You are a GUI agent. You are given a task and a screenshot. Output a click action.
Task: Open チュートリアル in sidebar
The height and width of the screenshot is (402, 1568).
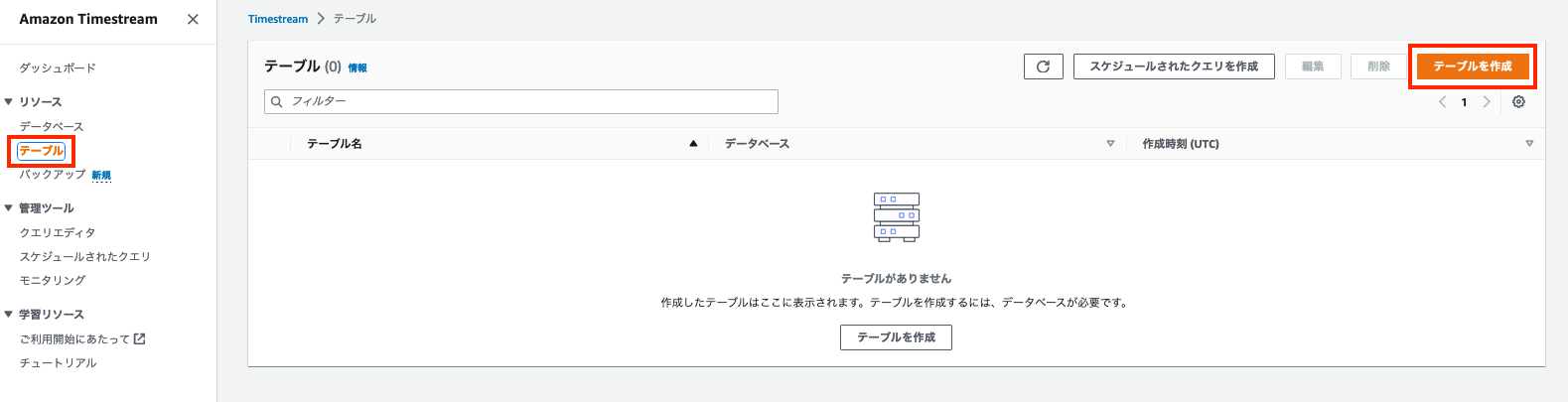[x=59, y=363]
